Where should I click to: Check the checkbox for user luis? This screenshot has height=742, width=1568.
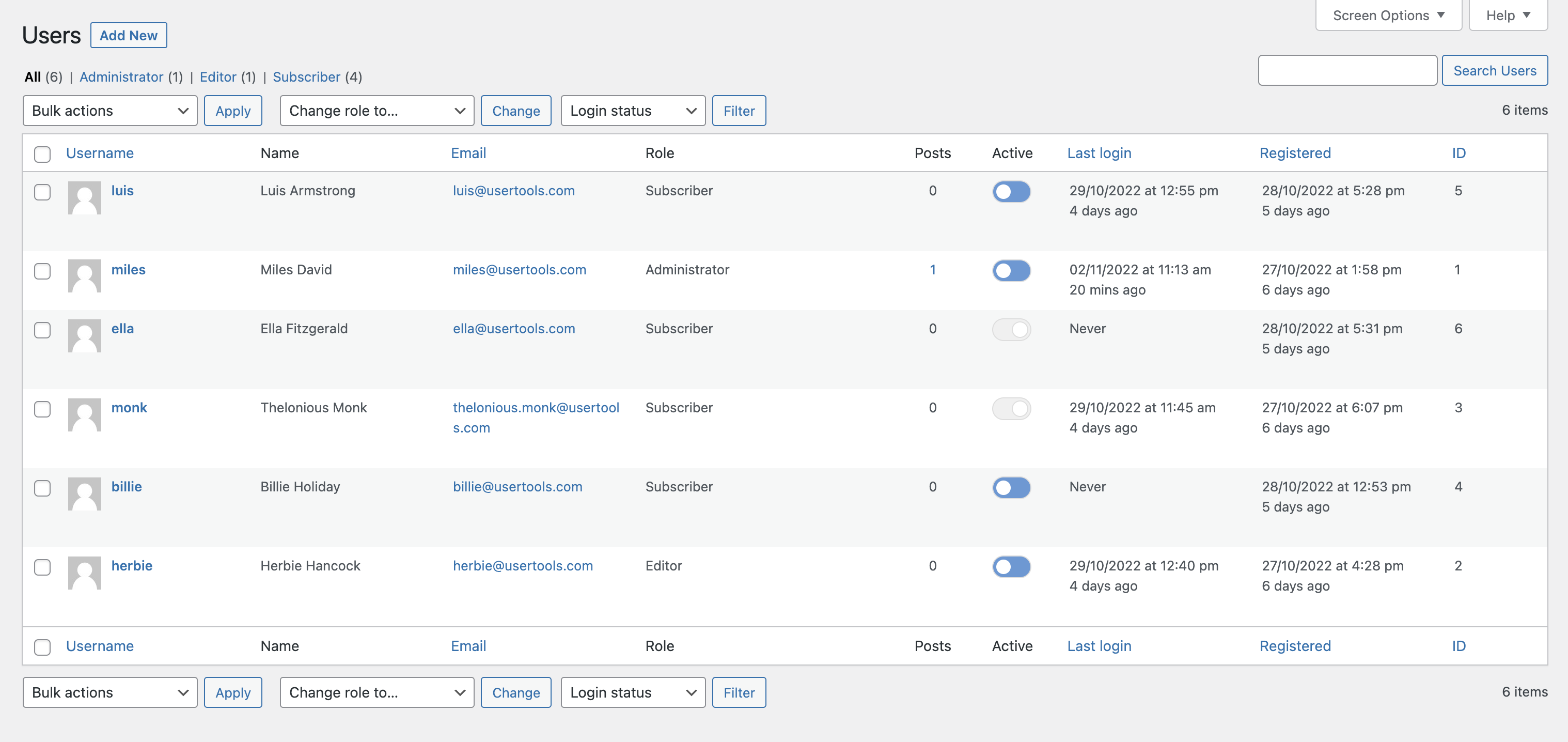pos(42,192)
